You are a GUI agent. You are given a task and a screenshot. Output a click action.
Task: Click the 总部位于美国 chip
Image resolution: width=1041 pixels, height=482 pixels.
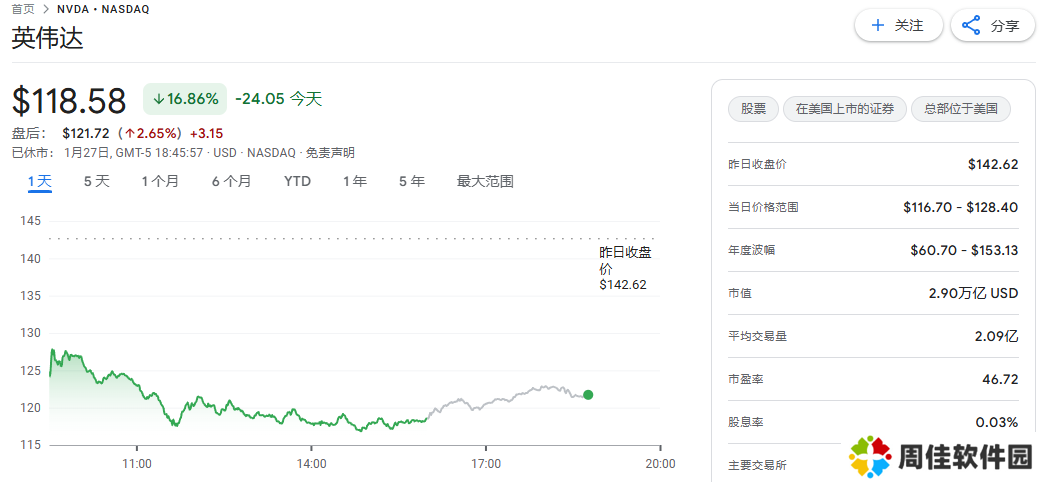(961, 109)
